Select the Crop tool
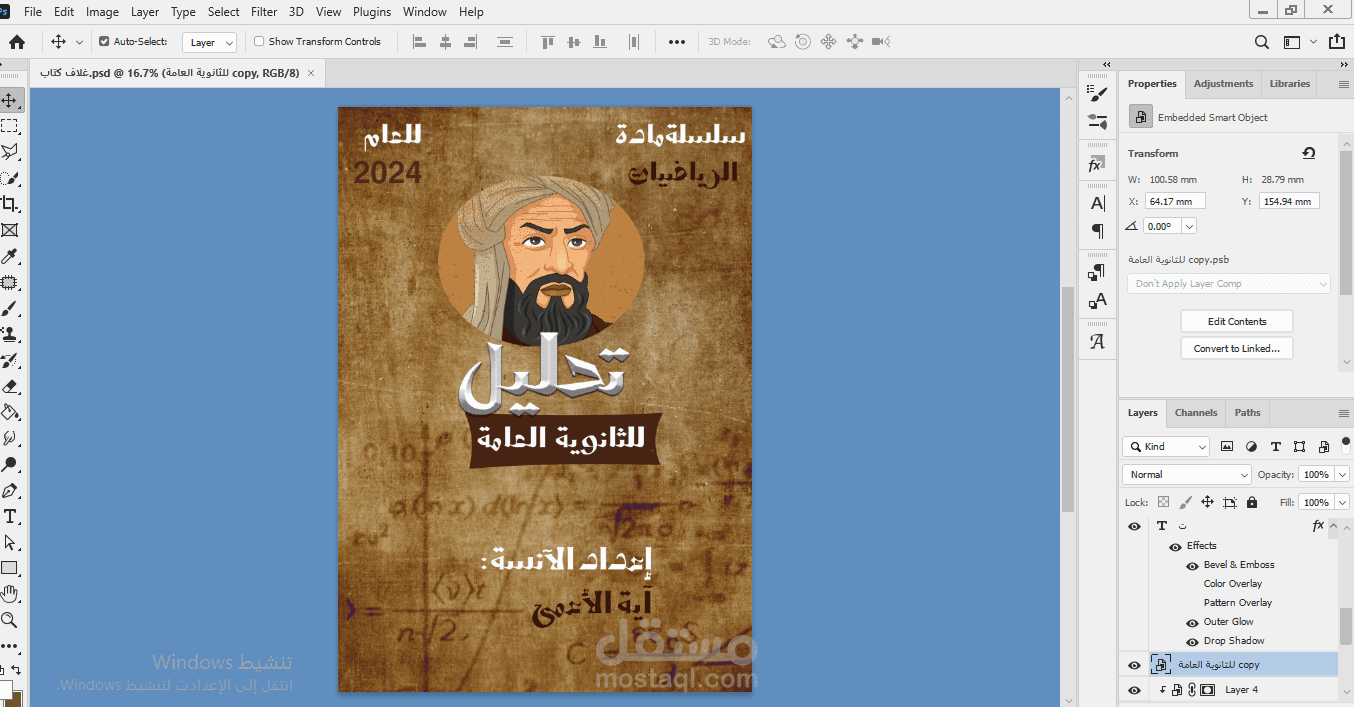 [9, 204]
